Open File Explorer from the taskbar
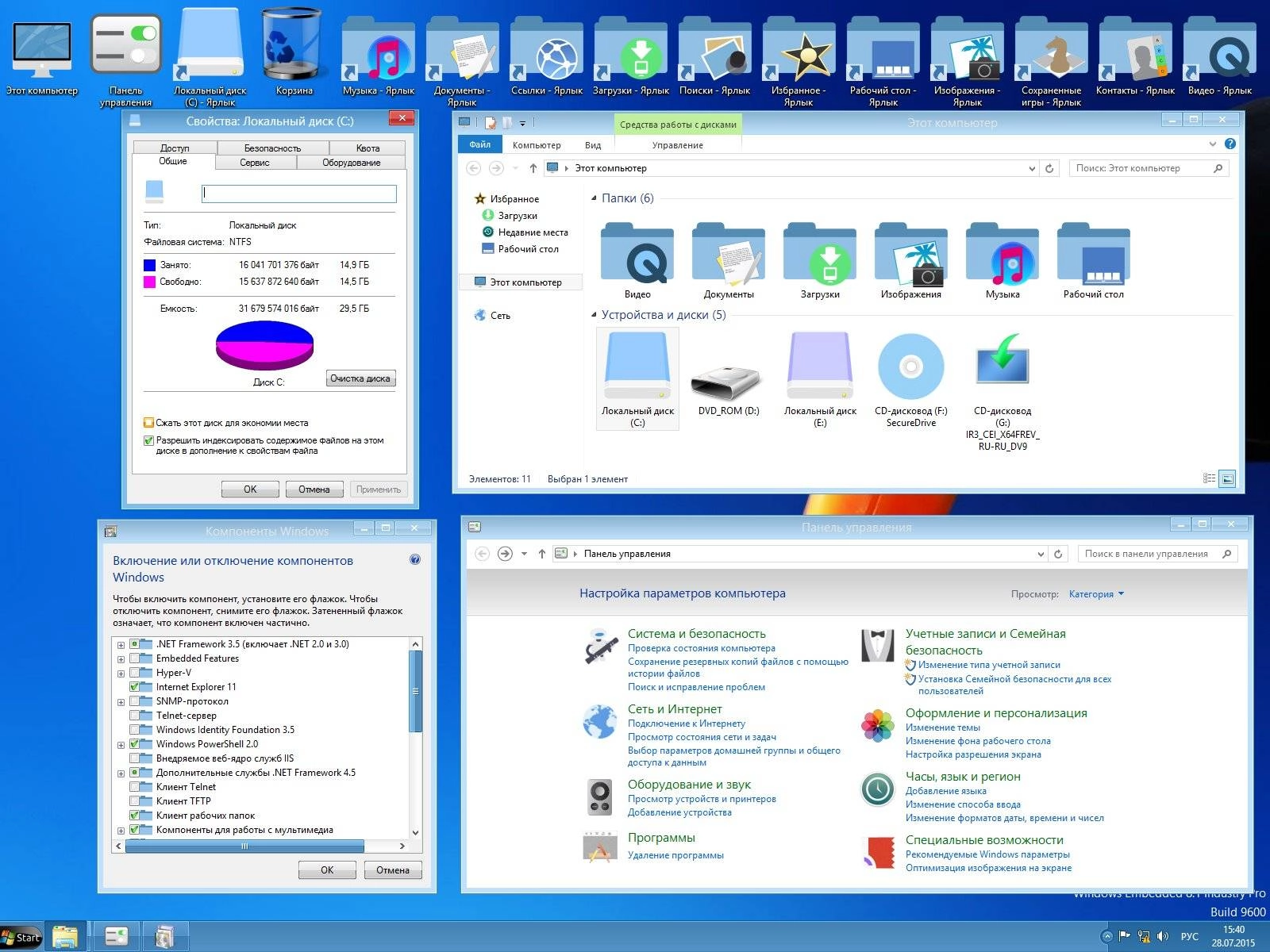This screenshot has width=1270, height=952. 65,937
